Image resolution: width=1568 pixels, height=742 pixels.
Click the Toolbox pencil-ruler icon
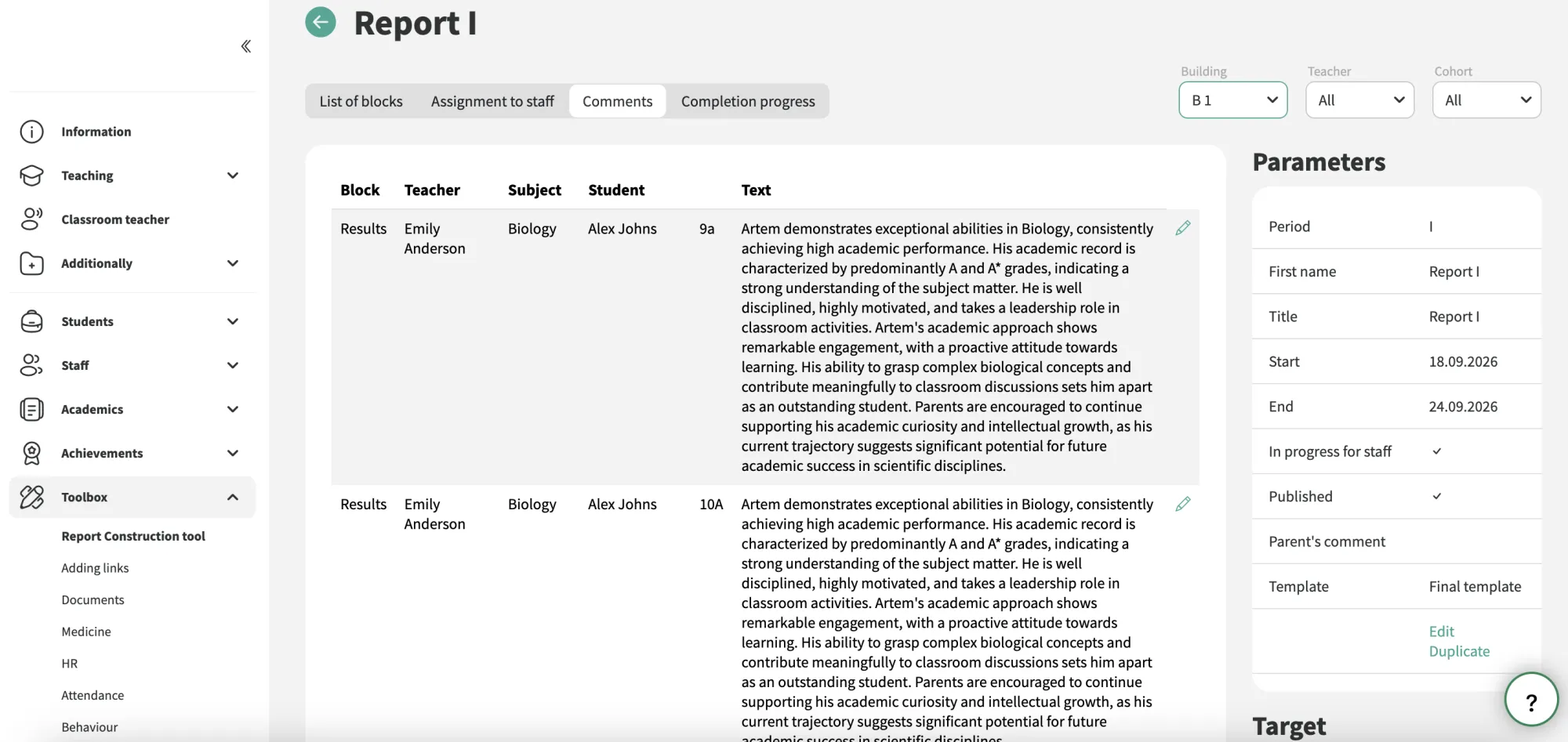click(31, 497)
